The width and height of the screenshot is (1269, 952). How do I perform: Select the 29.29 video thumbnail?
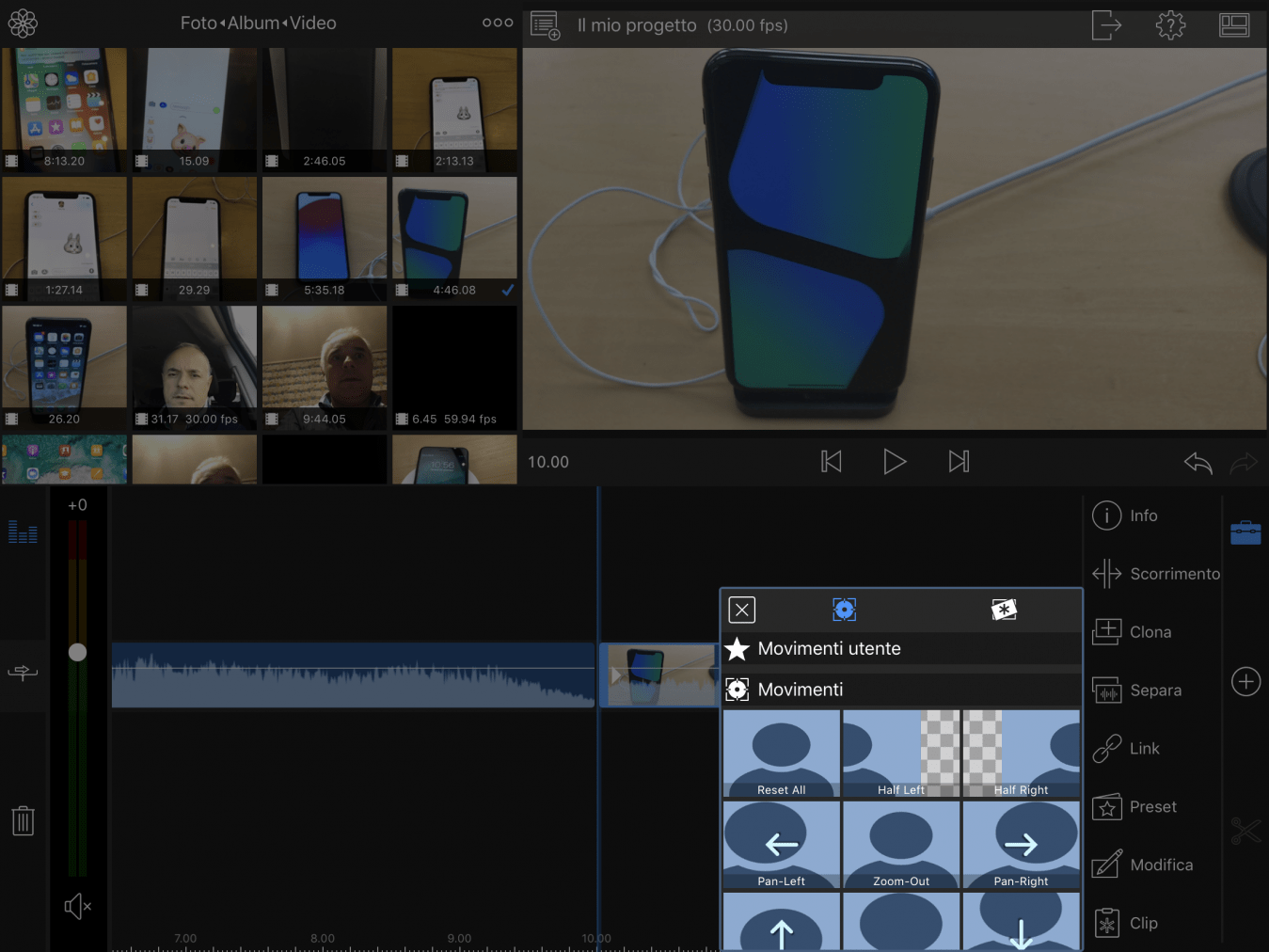pos(194,238)
